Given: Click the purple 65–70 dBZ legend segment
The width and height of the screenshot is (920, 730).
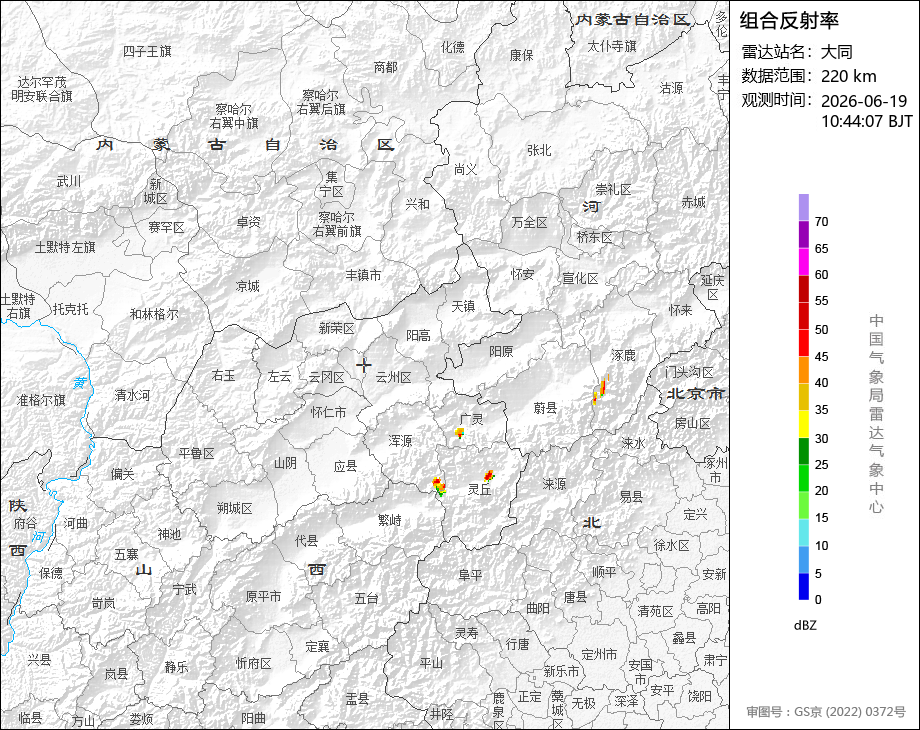Looking at the screenshot, I should [804, 234].
